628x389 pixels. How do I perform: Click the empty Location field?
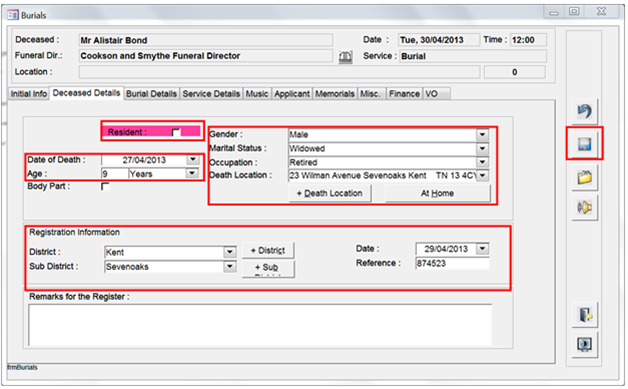tap(279, 72)
